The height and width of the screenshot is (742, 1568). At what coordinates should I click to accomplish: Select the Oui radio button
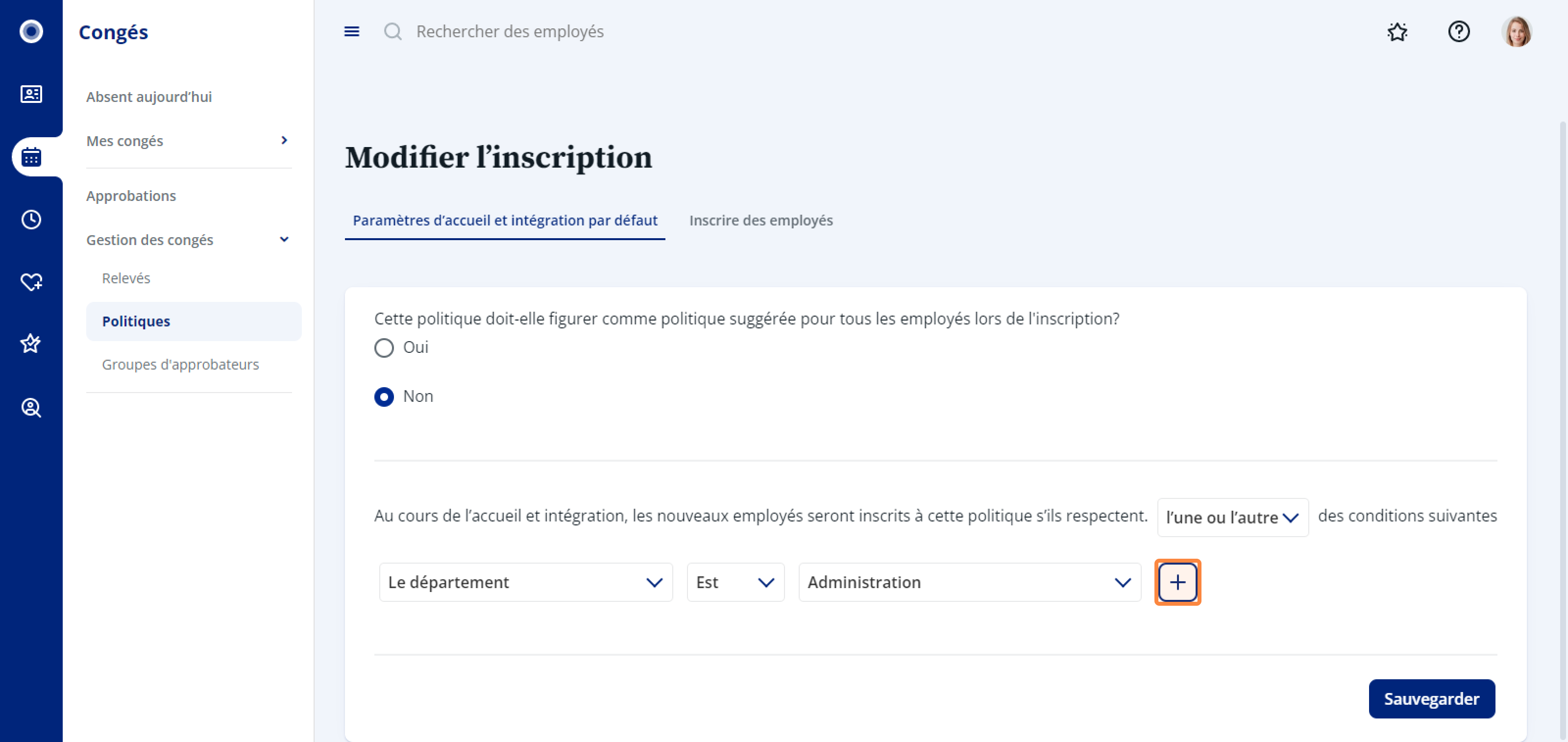pyautogui.click(x=384, y=348)
